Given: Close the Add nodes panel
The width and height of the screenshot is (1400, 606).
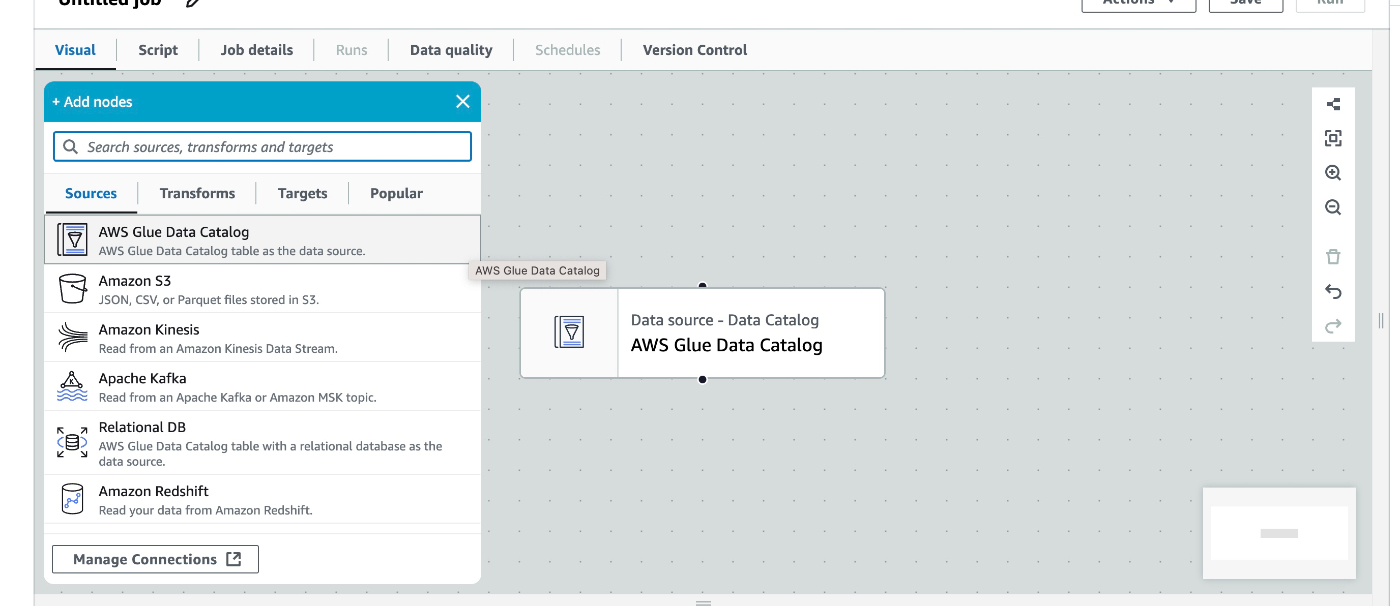Looking at the screenshot, I should [463, 101].
